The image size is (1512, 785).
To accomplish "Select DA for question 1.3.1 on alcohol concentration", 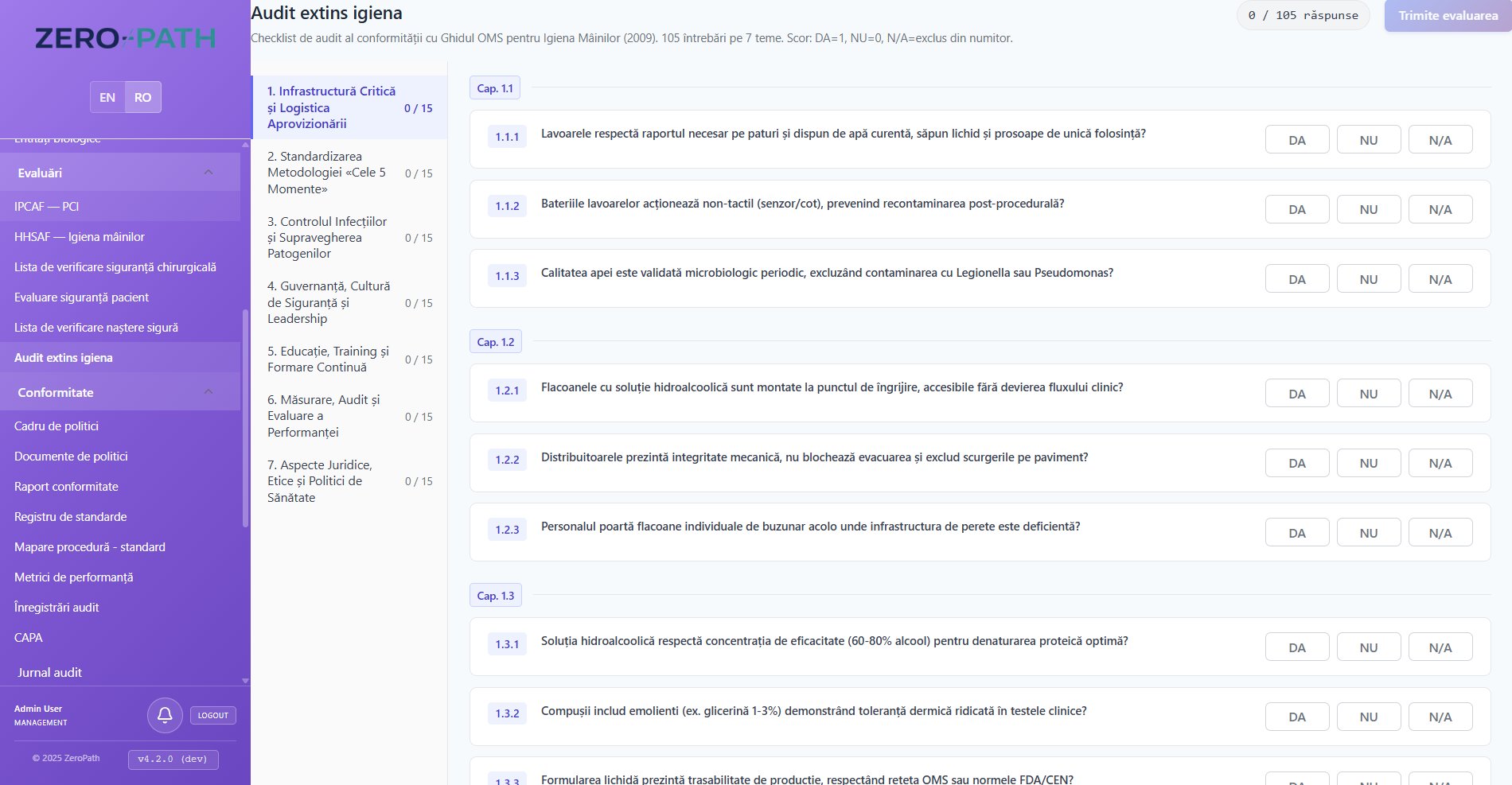I will (1297, 647).
